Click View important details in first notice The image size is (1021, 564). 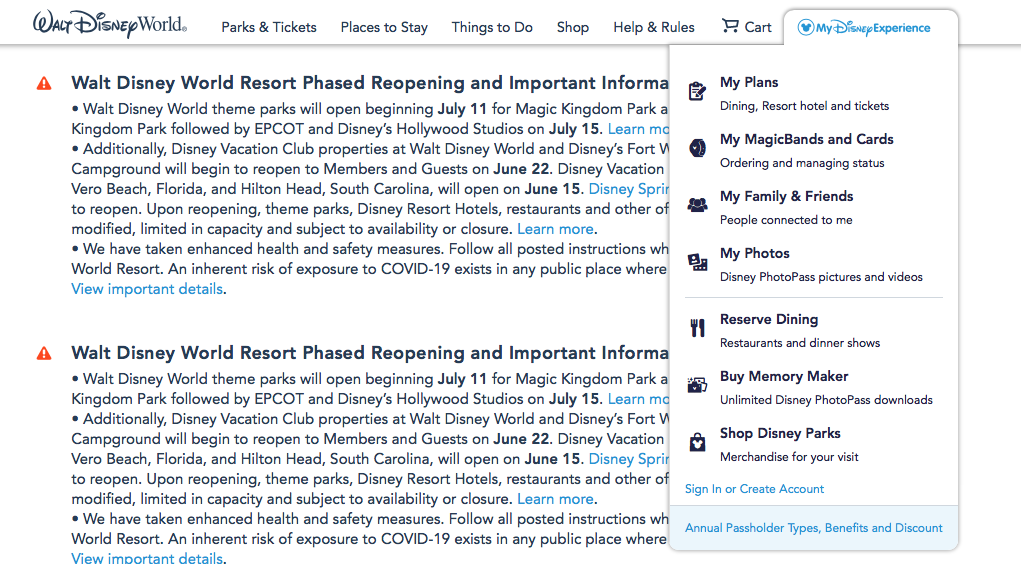click(x=147, y=289)
